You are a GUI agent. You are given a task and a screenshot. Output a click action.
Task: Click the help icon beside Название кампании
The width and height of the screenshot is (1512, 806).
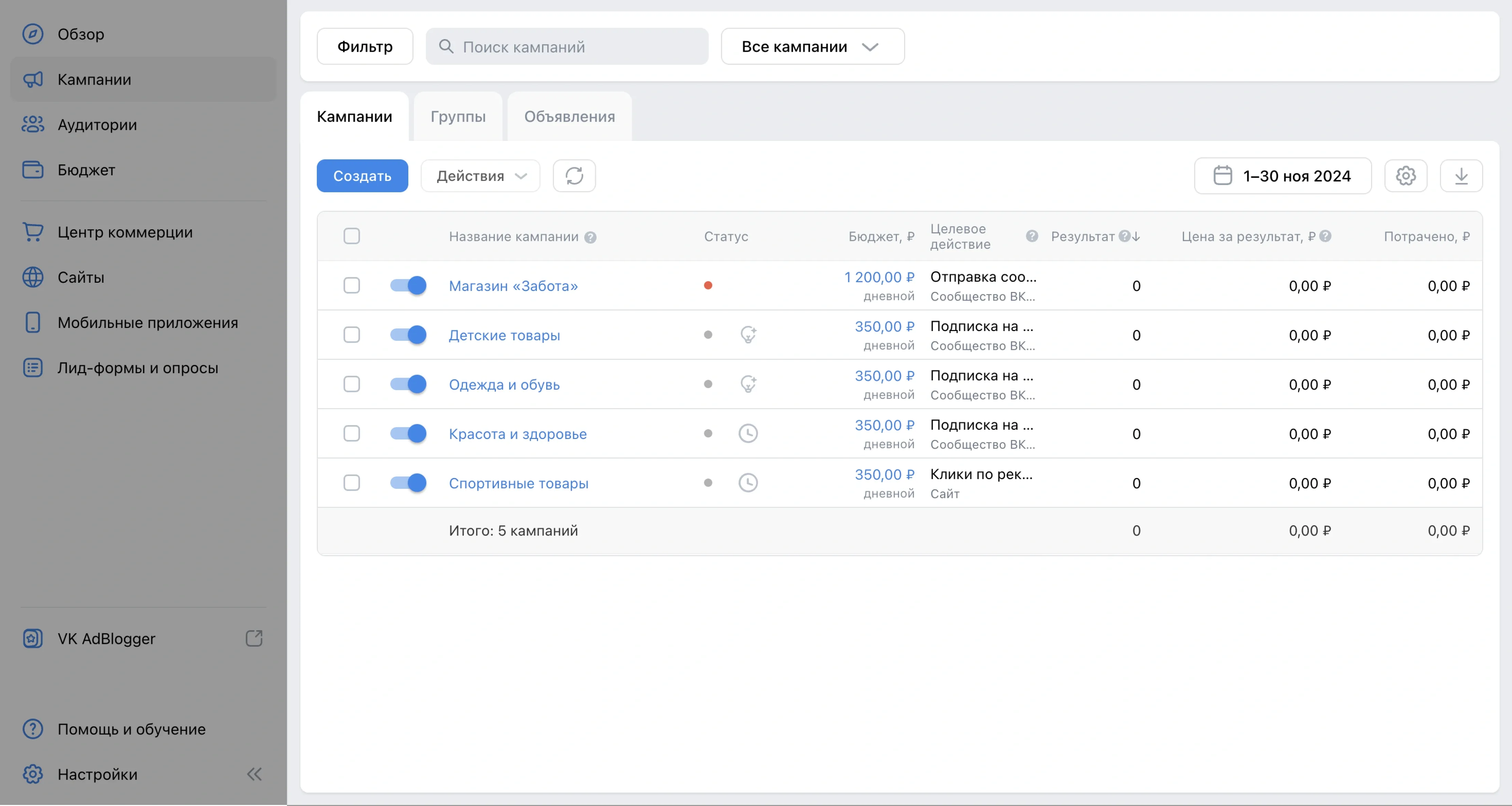pyautogui.click(x=590, y=237)
